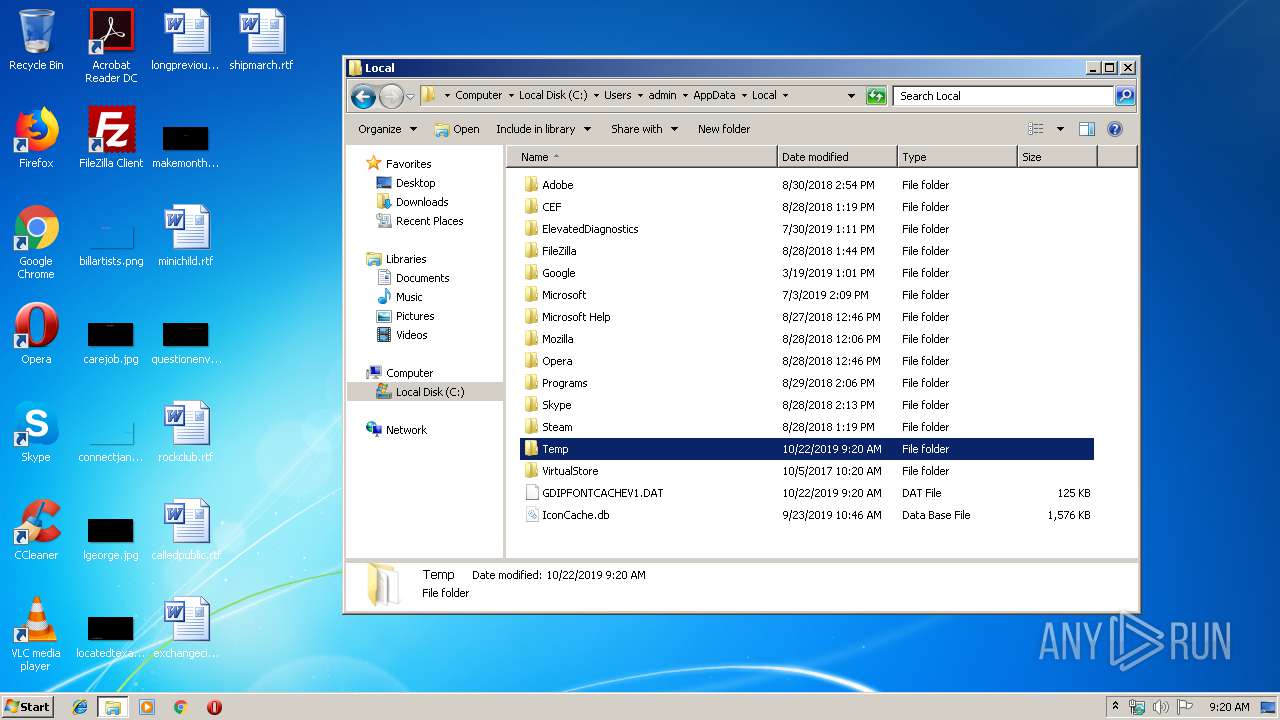1280x720 pixels.
Task: Click AppData breadcrumb in address bar
Action: pos(714,96)
